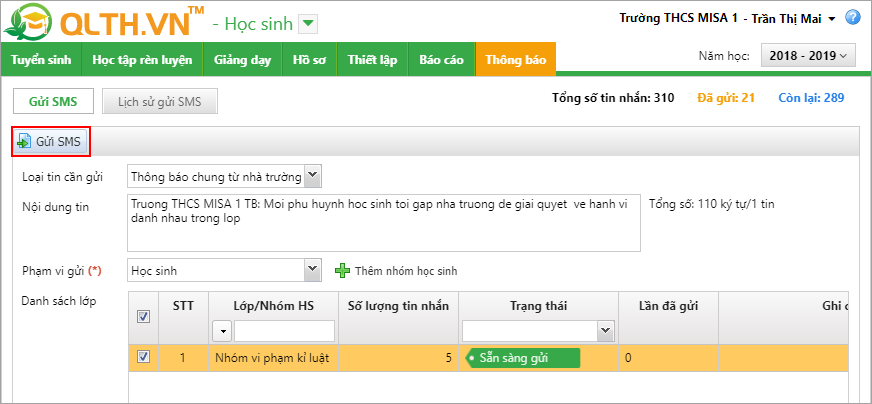The height and width of the screenshot is (404, 872).
Task: Uncheck the Nhóm vi phạm kỉ luật row
Action: pos(143,357)
